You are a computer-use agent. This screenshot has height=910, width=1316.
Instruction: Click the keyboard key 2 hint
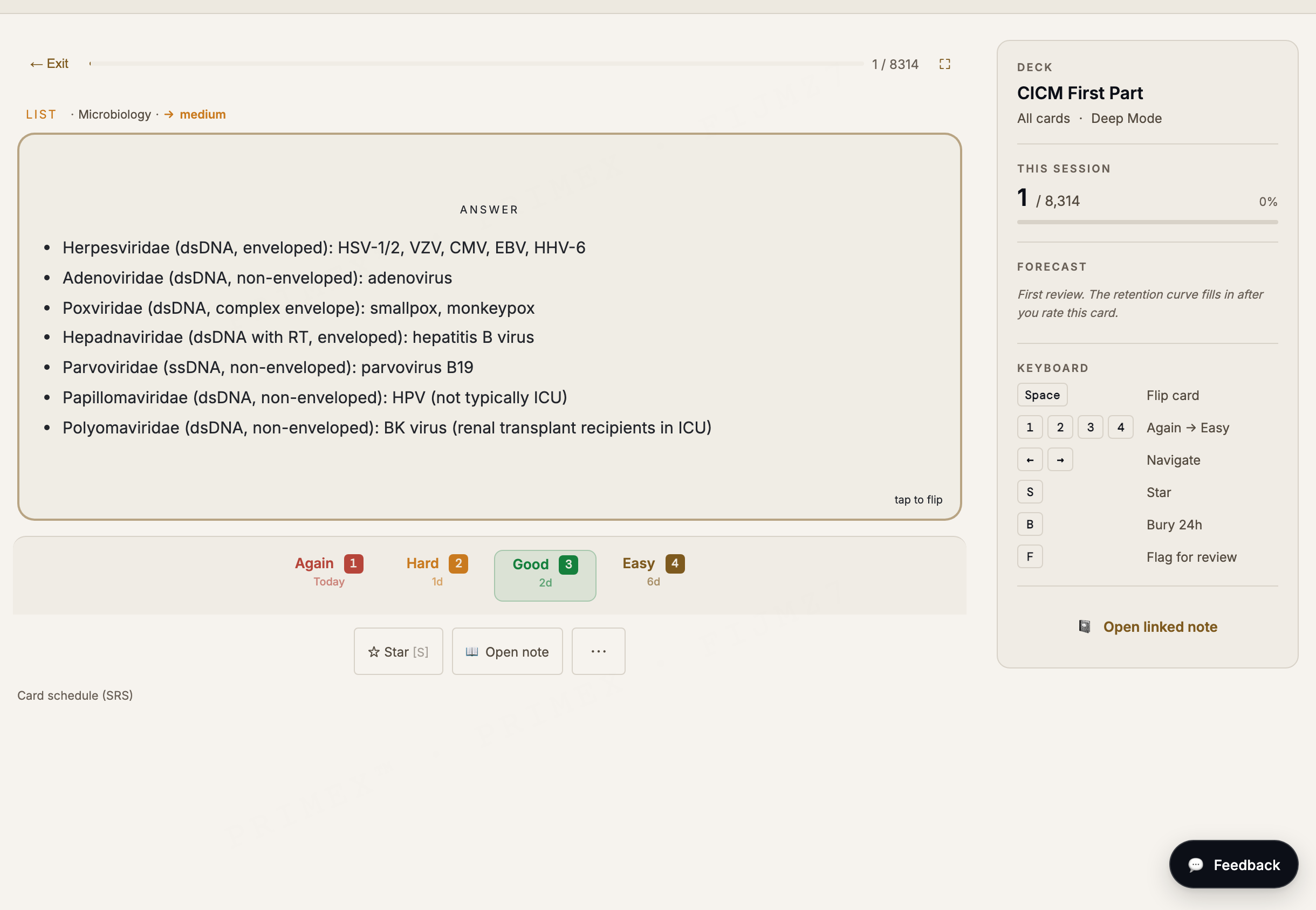click(1060, 427)
